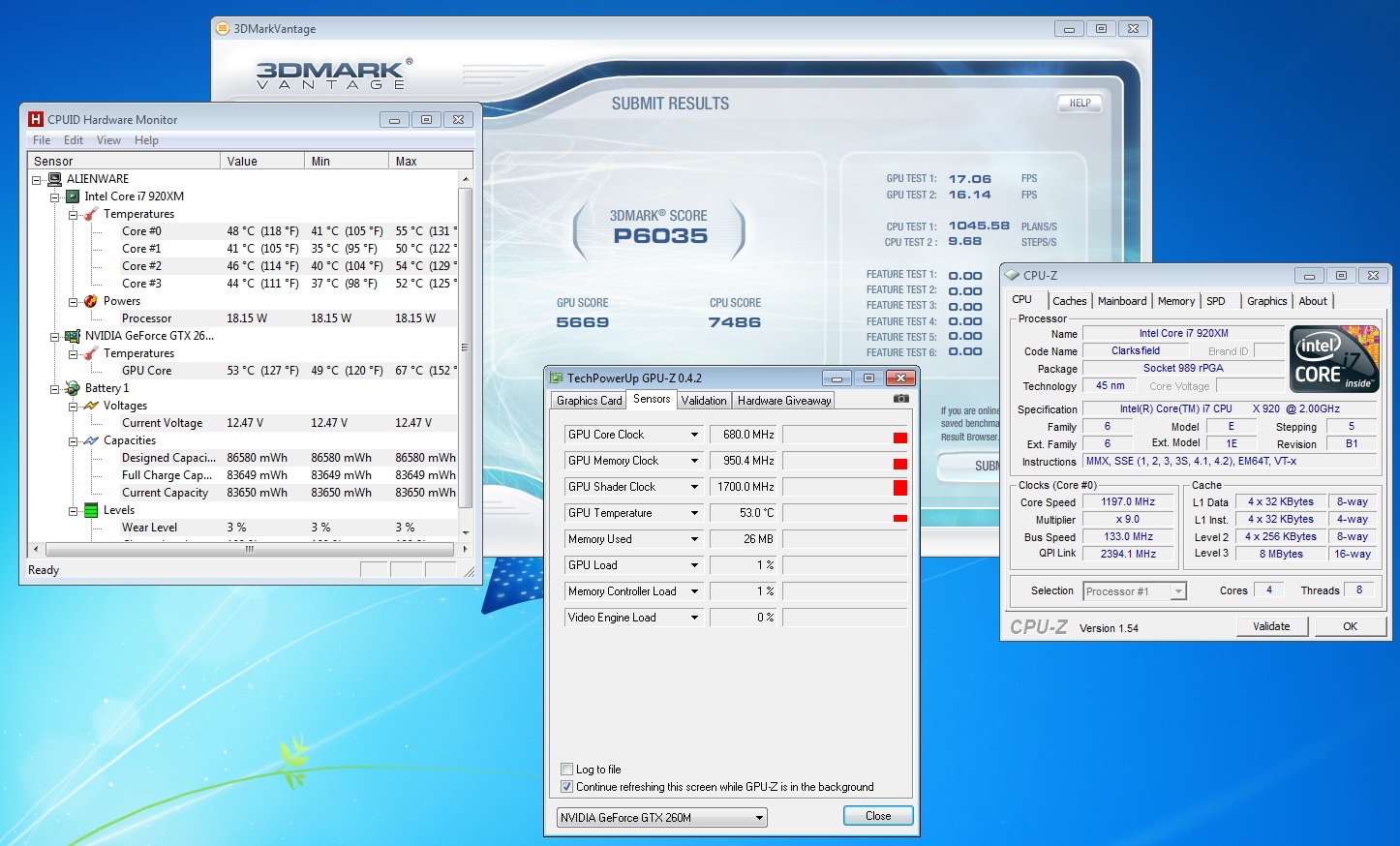Collapse the ALIENWARE root tree node

tap(37, 180)
